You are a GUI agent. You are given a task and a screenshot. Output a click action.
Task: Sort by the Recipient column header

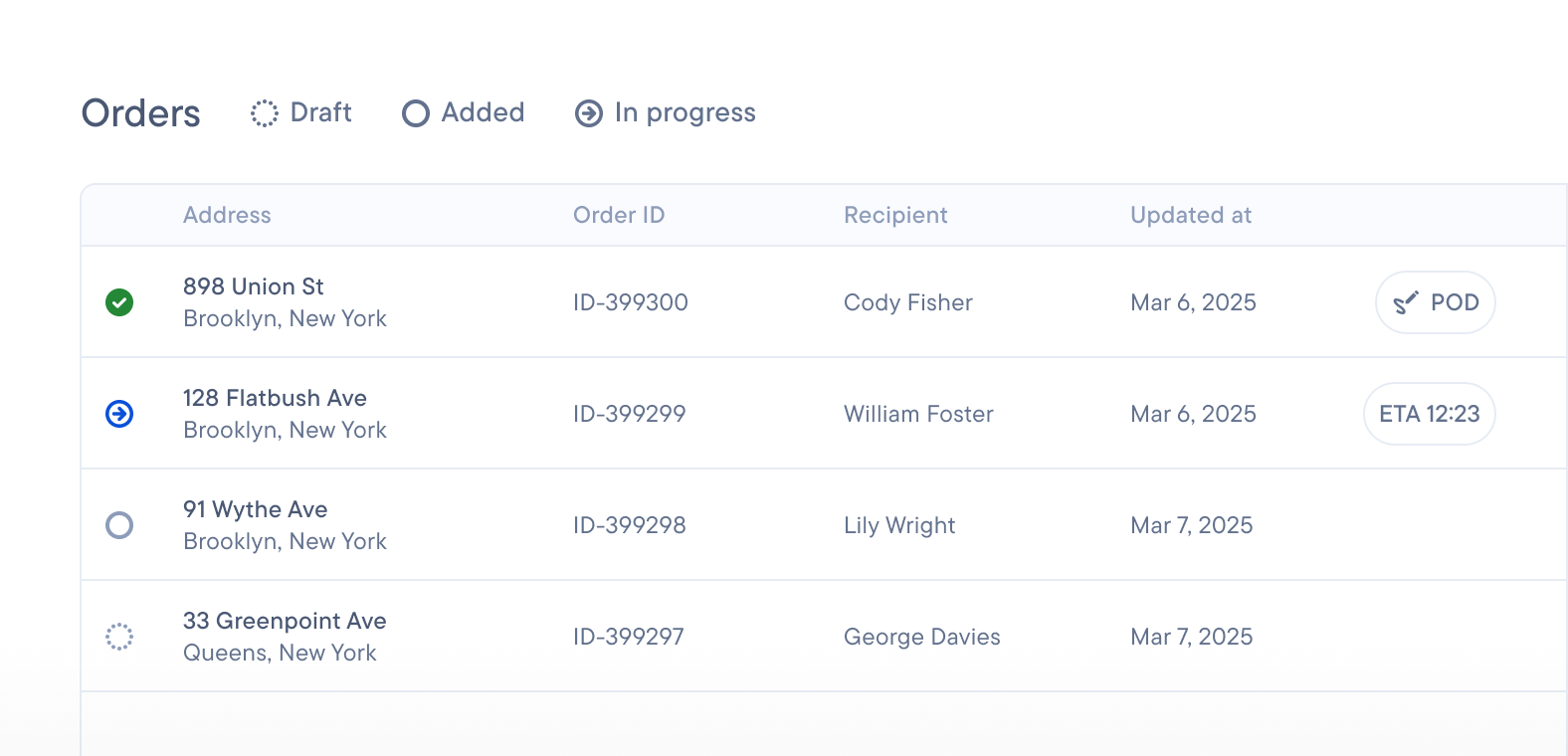(x=895, y=215)
